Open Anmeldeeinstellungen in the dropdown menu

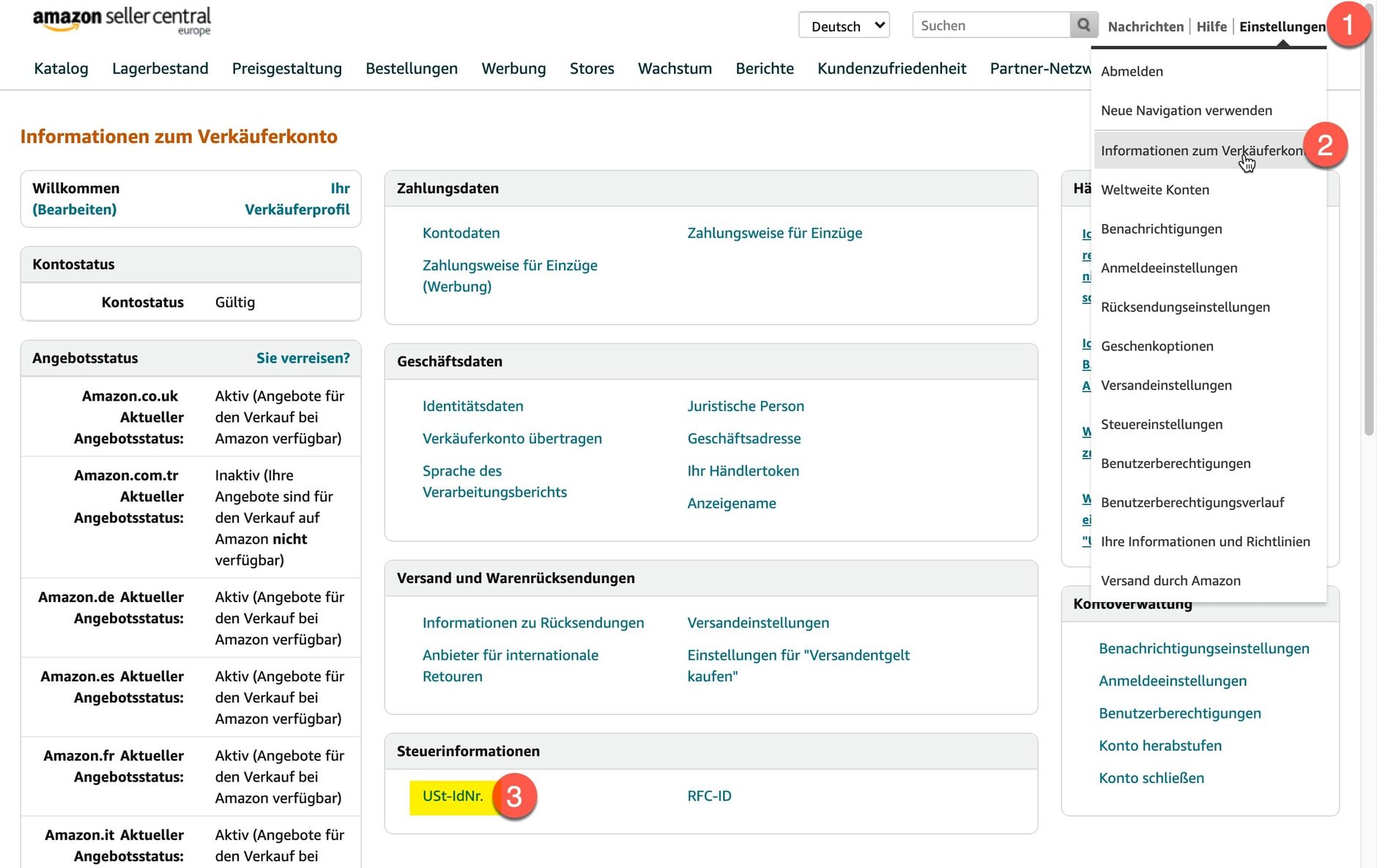1169,268
